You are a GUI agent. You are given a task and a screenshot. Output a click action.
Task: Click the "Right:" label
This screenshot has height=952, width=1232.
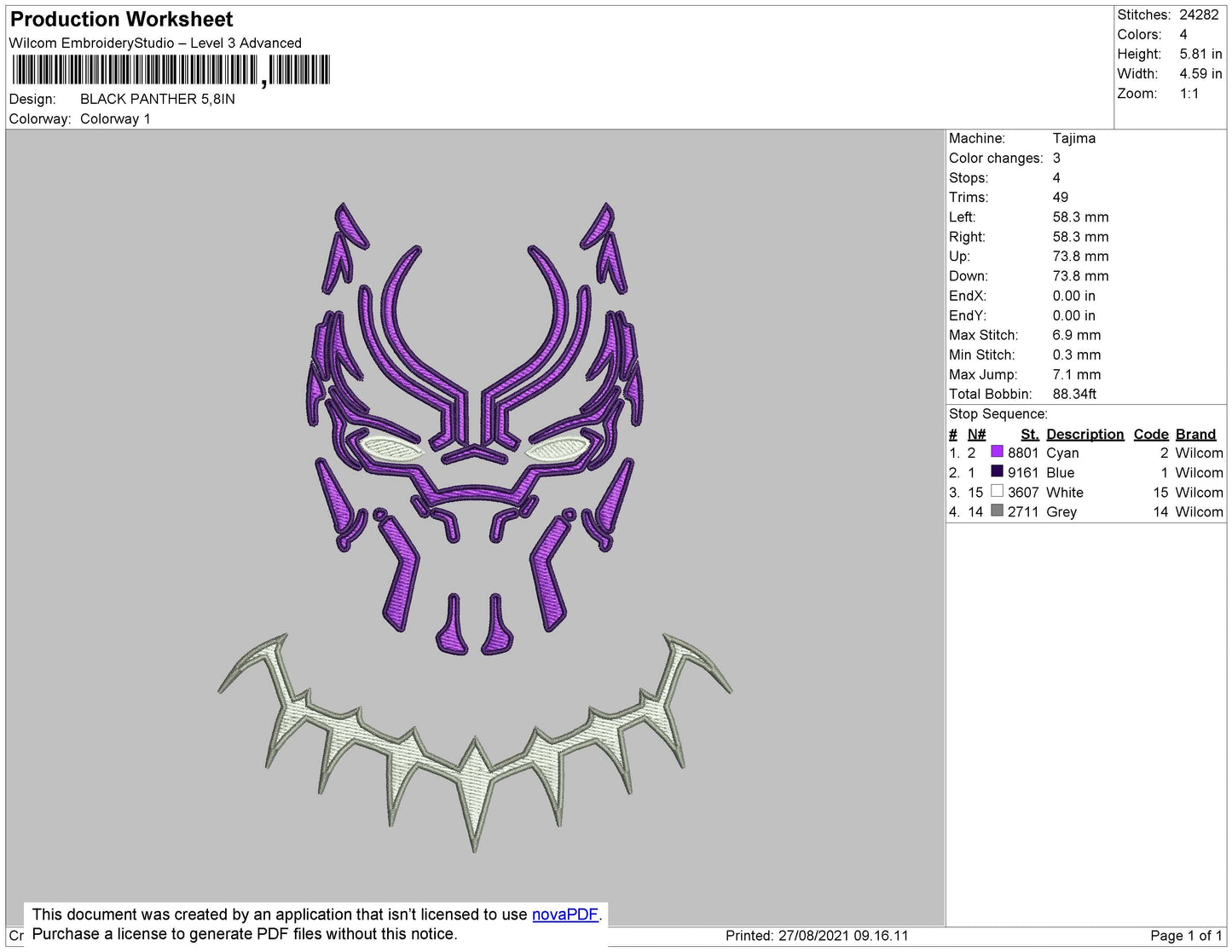[967, 237]
